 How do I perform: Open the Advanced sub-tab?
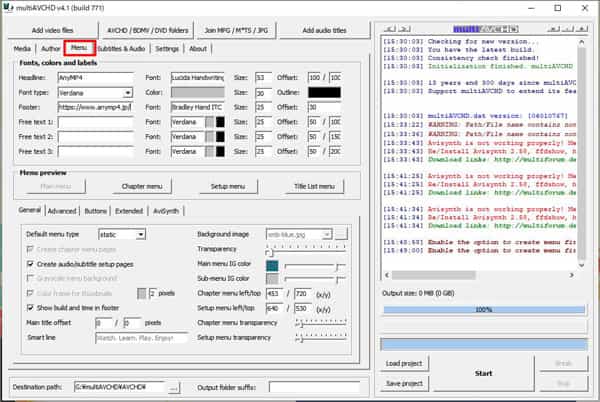[61, 211]
